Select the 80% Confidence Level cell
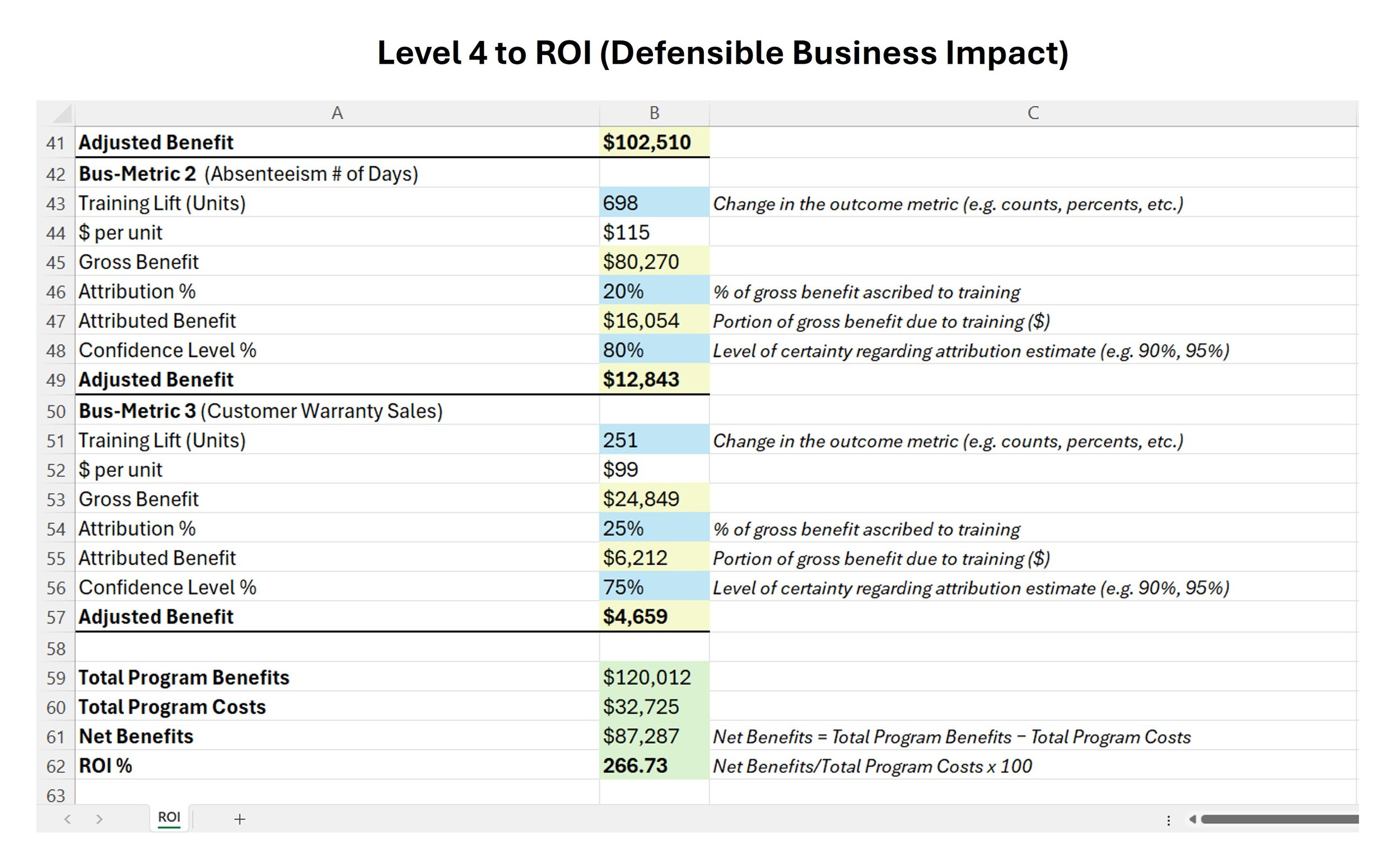The image size is (1400, 858). 654,350
